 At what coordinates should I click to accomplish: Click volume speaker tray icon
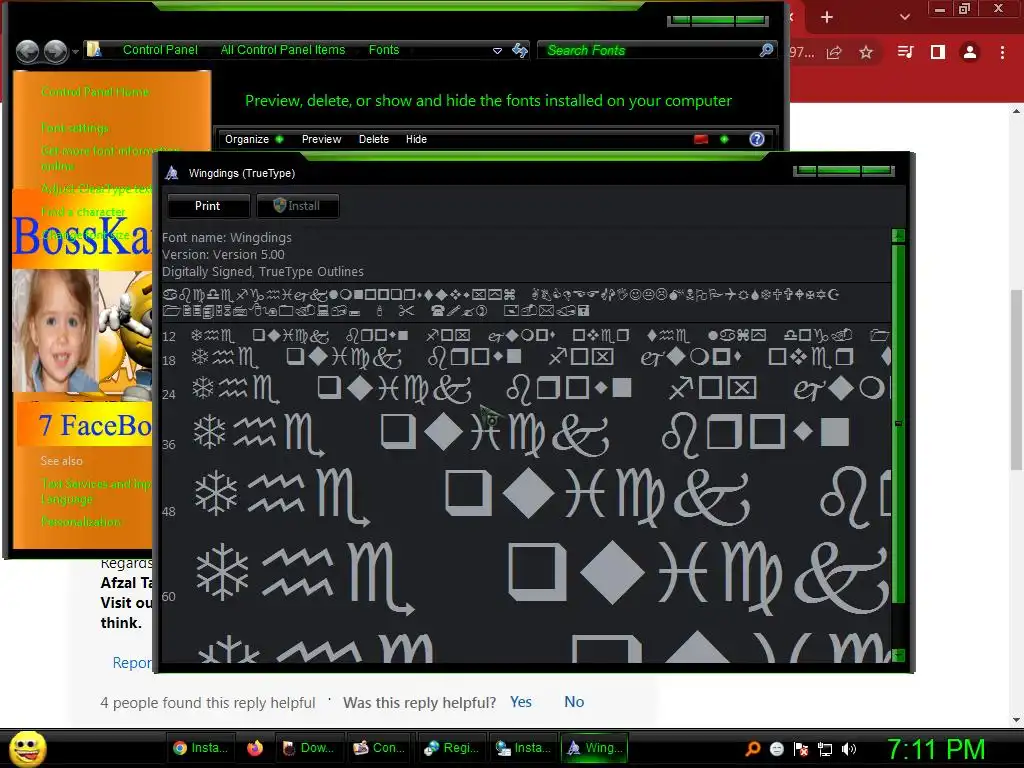(x=848, y=749)
